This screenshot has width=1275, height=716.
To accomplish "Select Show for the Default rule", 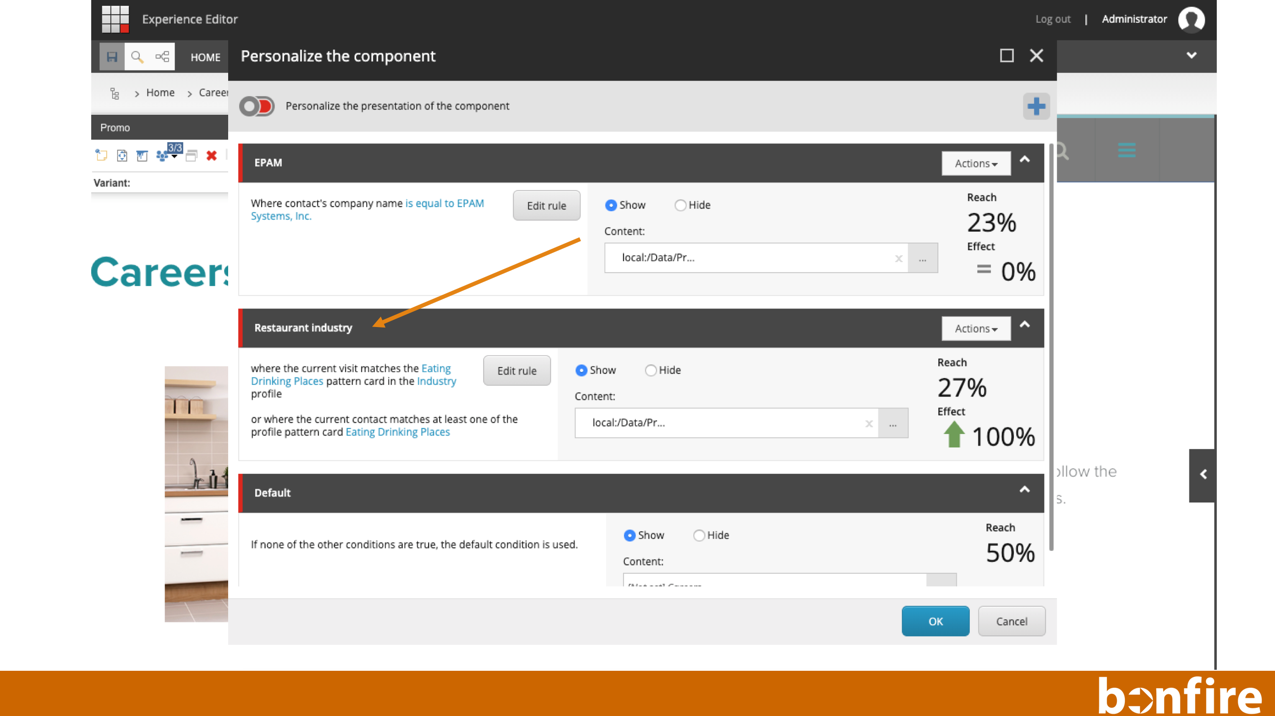I will (x=629, y=535).
